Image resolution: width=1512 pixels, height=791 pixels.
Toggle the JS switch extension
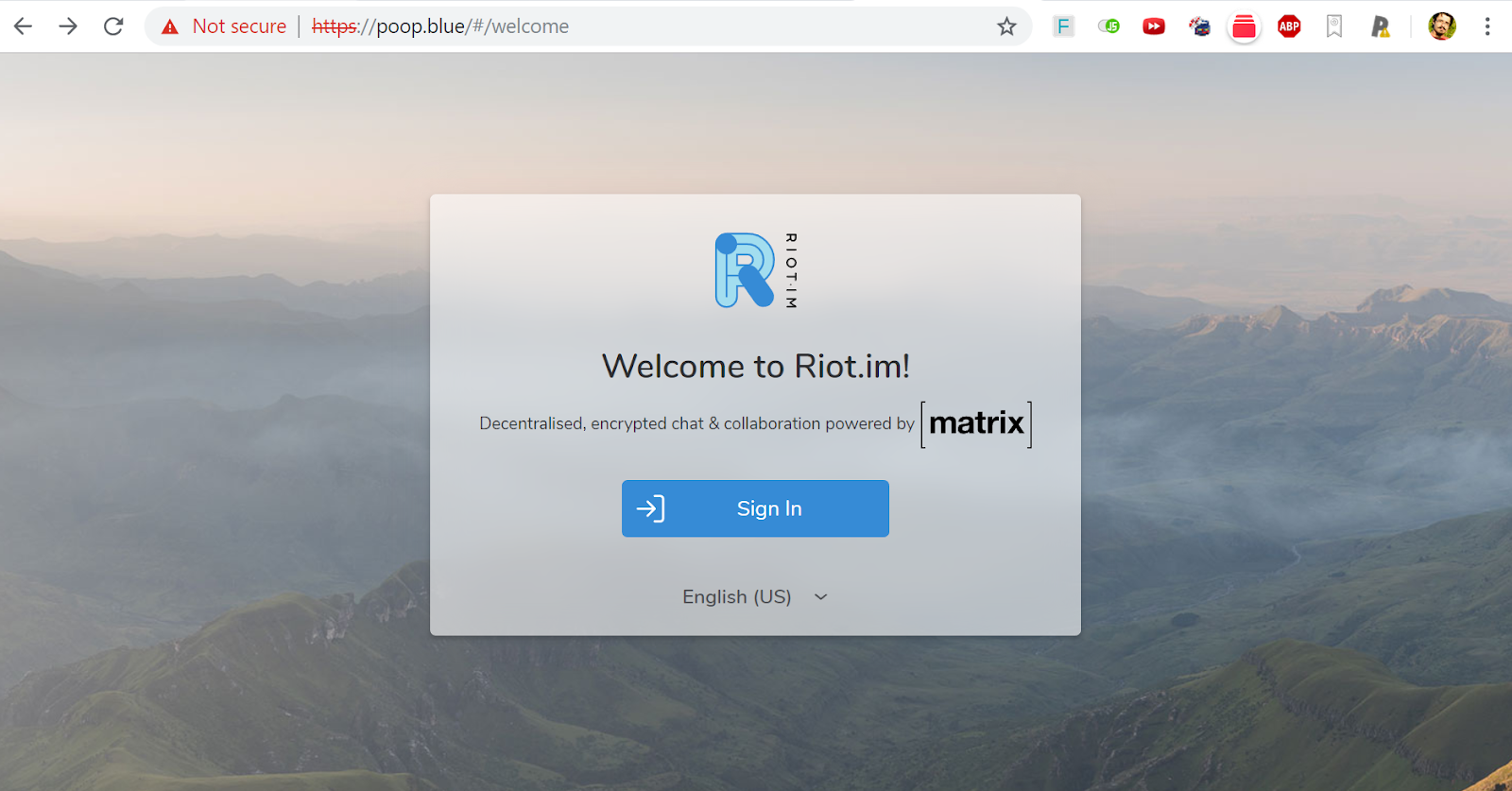click(1108, 26)
